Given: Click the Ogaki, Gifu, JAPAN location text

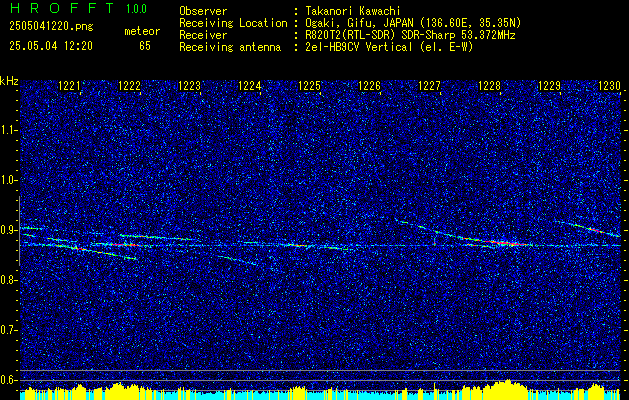Looking at the screenshot, I should coord(413,23).
